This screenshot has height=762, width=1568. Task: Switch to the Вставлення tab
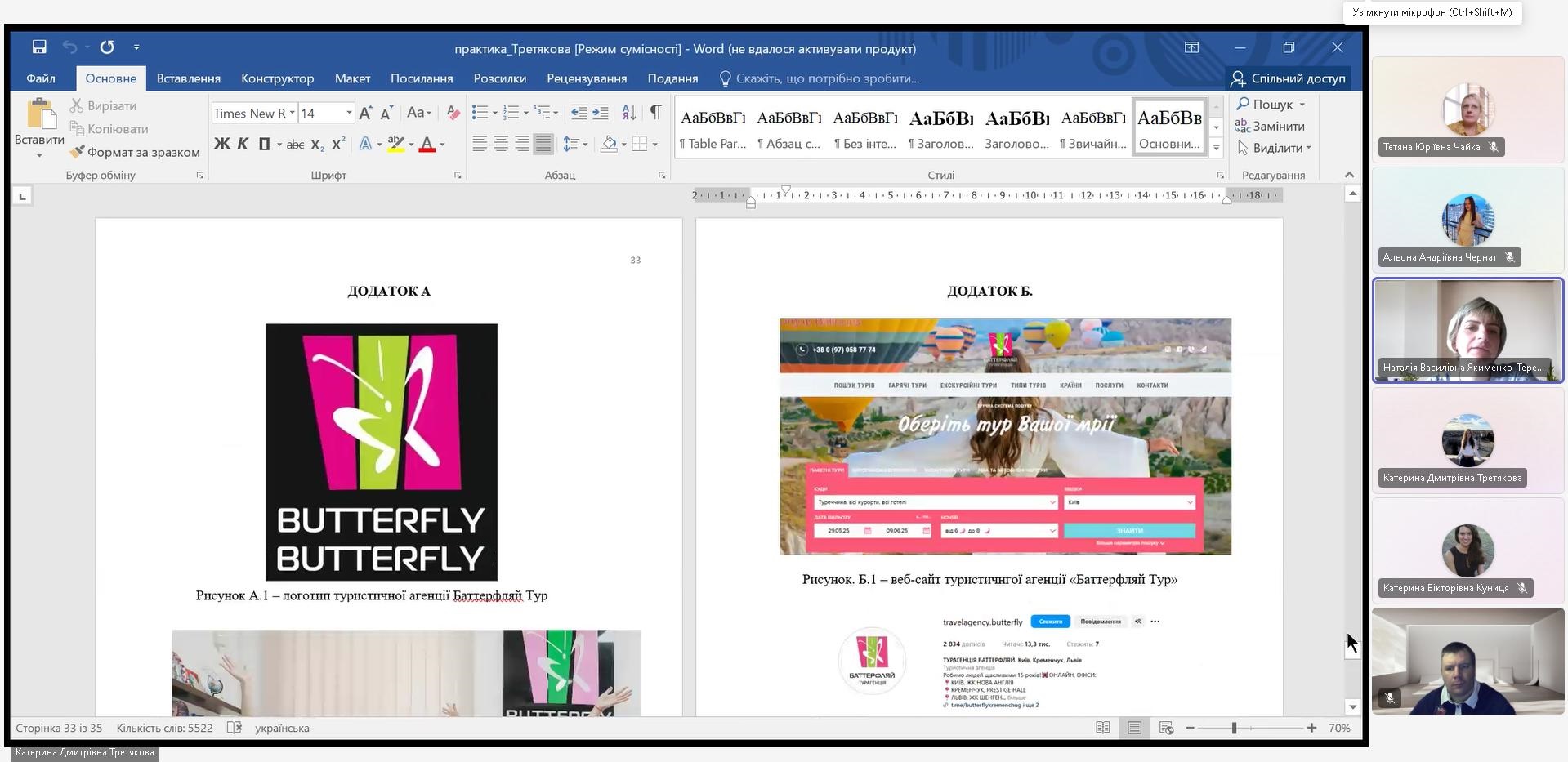[x=189, y=78]
